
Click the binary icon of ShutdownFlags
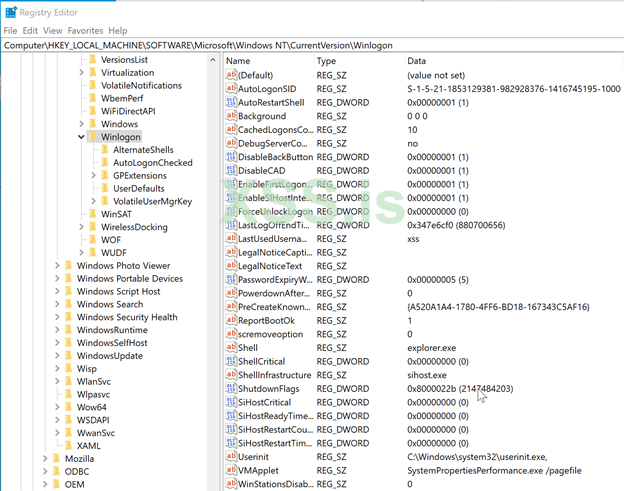[x=231, y=388]
